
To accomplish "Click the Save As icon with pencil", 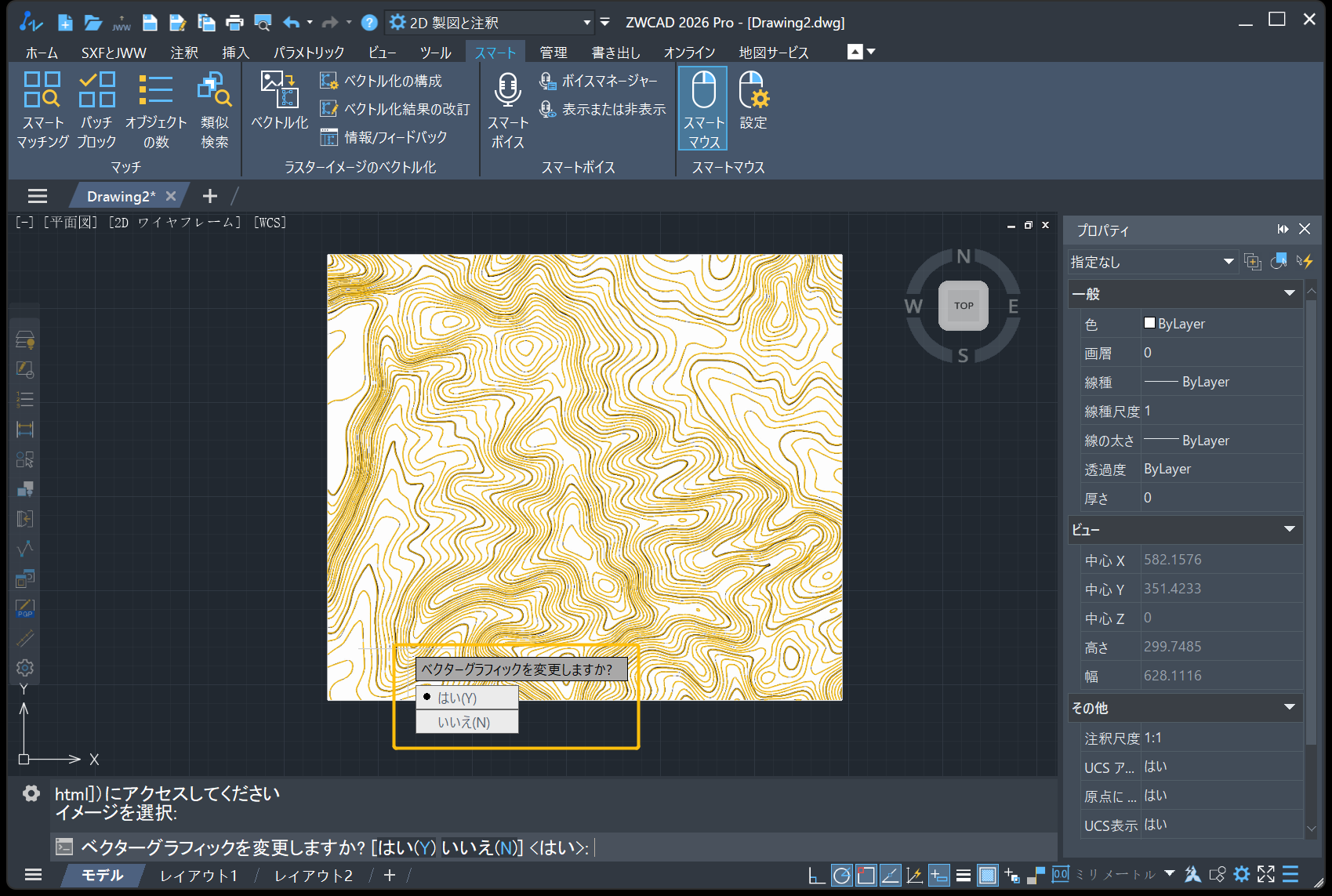I will click(178, 23).
